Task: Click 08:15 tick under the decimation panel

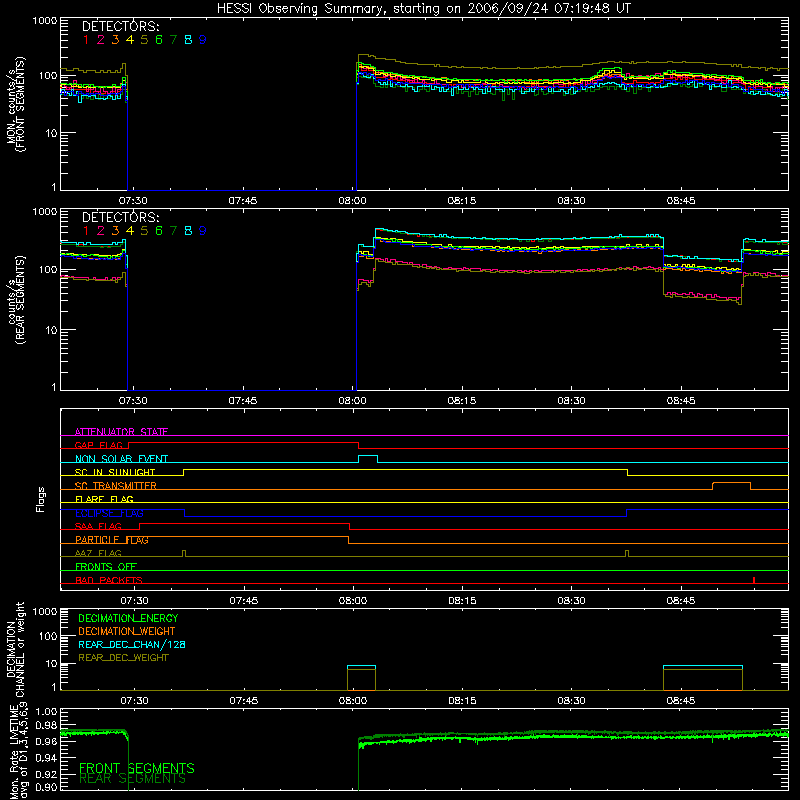Action: tap(462, 701)
